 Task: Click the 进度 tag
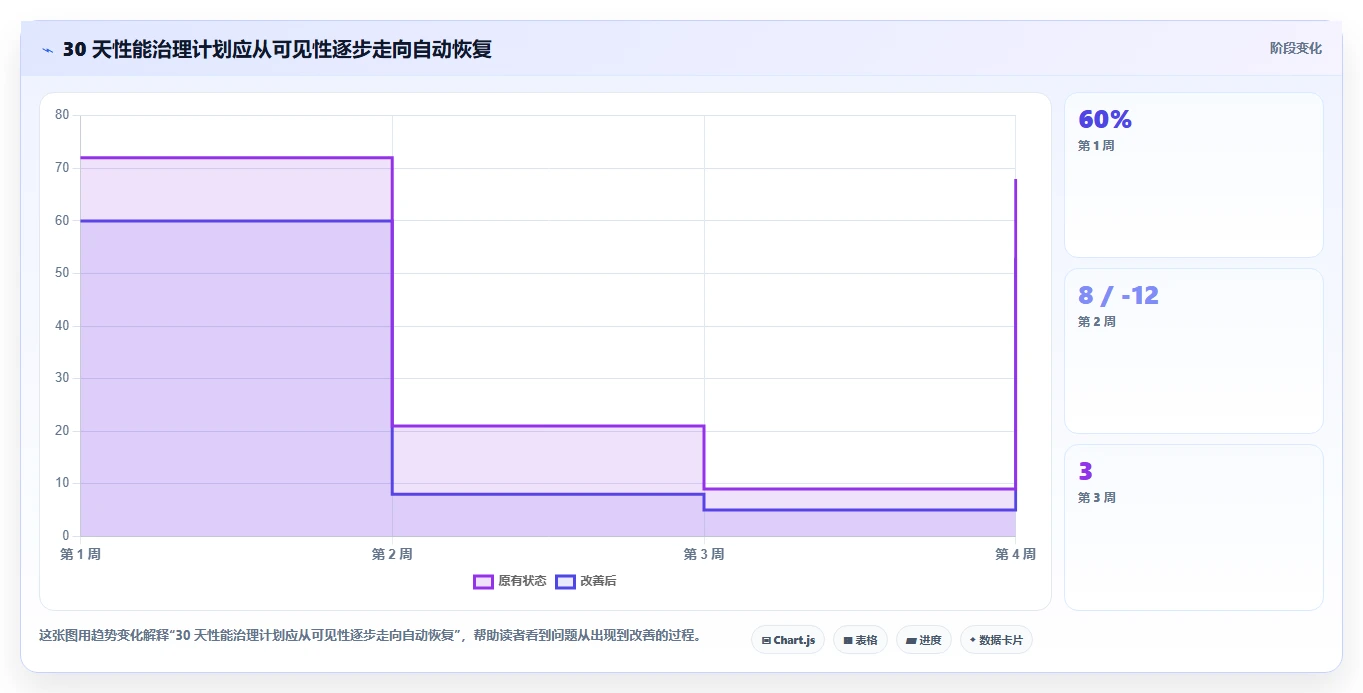coord(924,640)
